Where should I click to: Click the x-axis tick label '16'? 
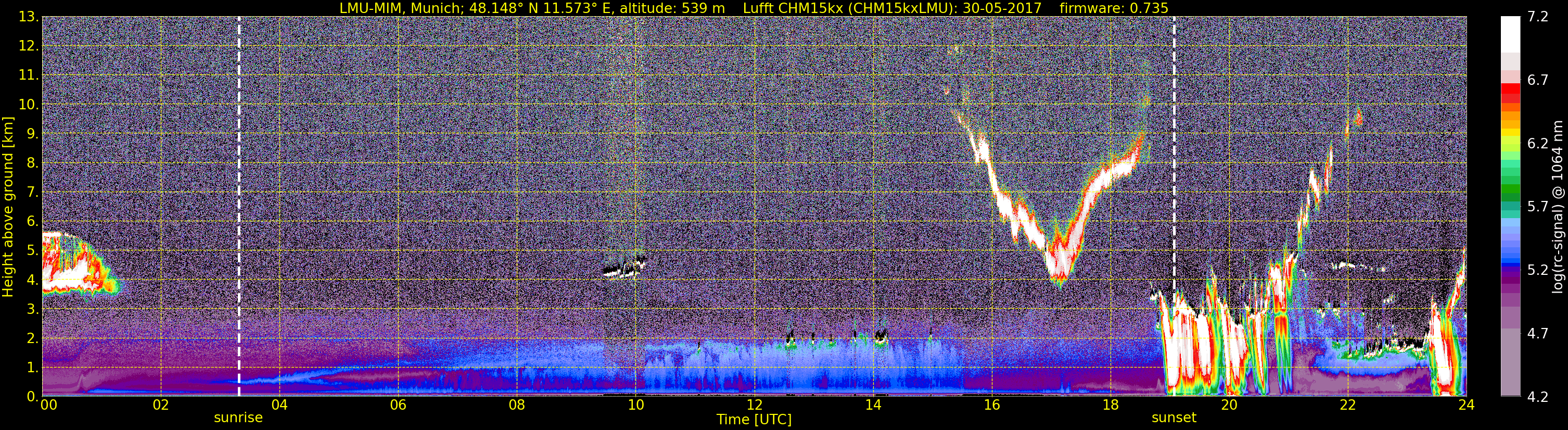(x=991, y=405)
